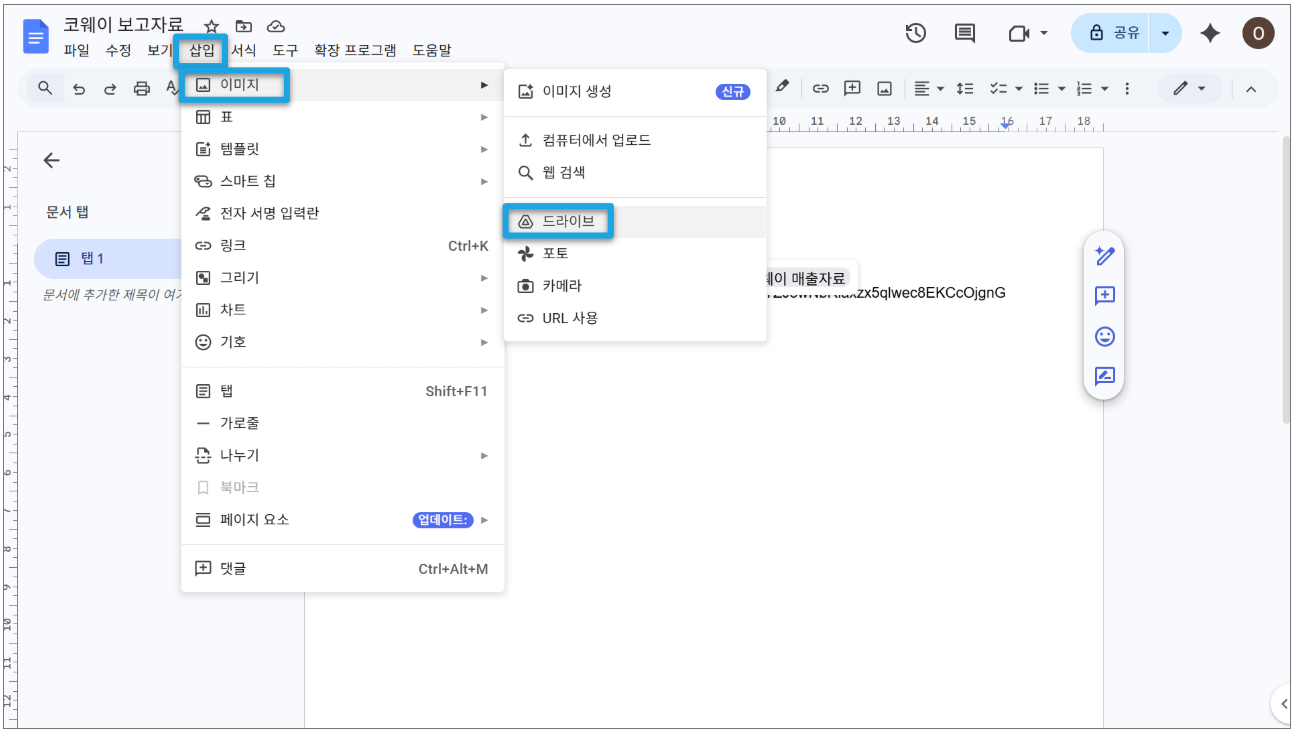Click the back arrow in sidebar

click(52, 160)
